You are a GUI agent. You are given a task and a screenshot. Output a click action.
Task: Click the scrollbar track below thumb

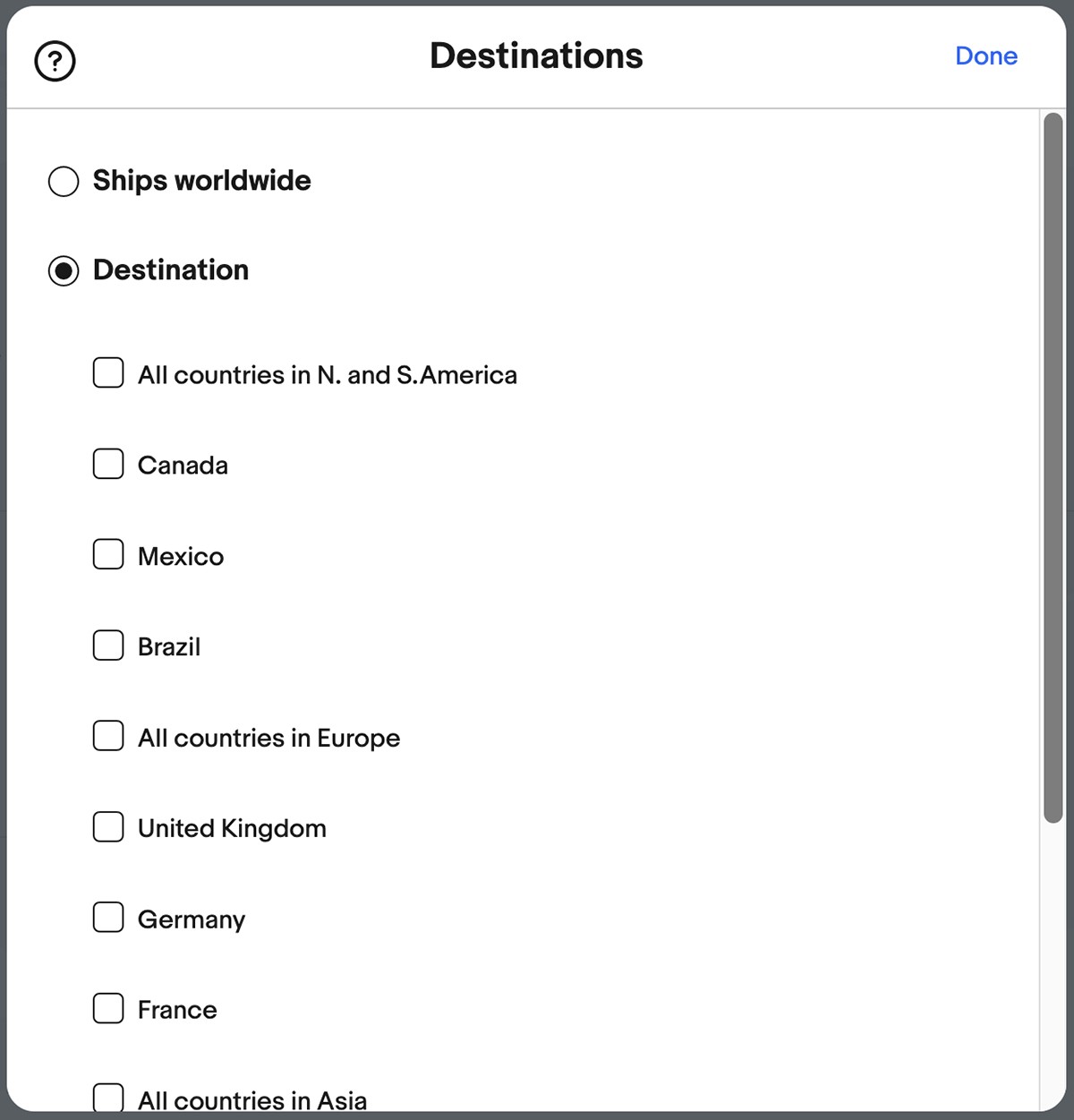pos(1053,967)
